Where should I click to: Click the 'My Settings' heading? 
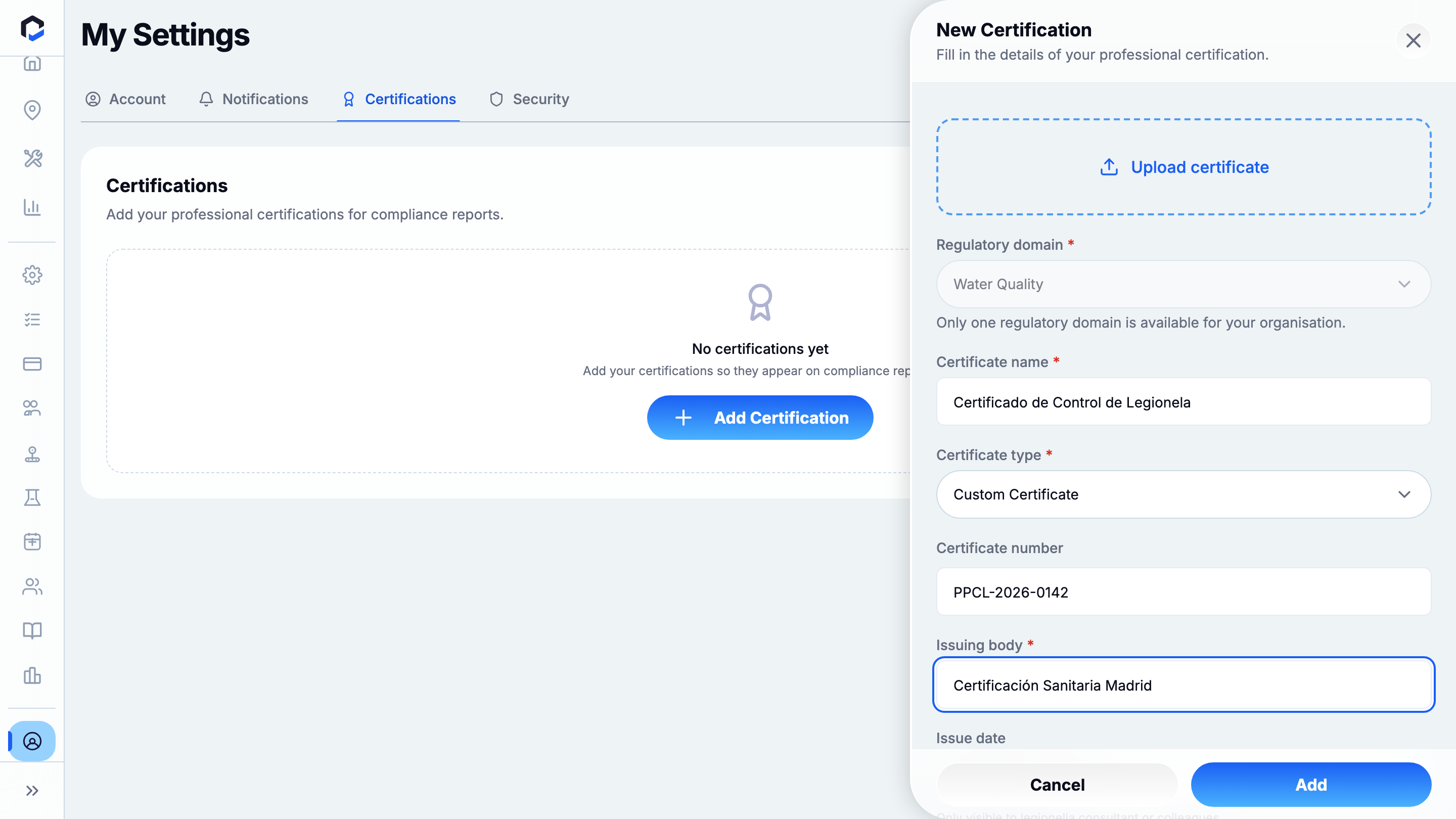tap(165, 34)
